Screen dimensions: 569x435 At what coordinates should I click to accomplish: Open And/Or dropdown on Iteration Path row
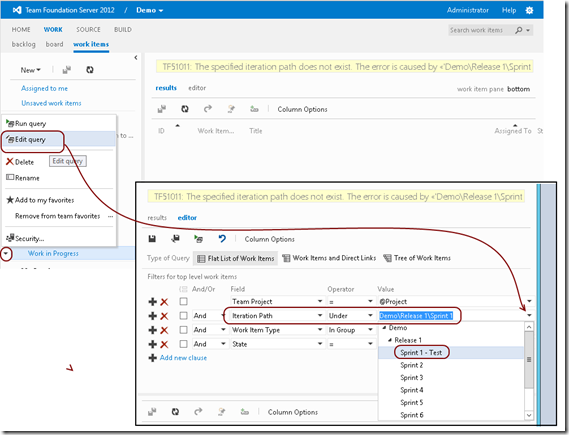click(224, 316)
